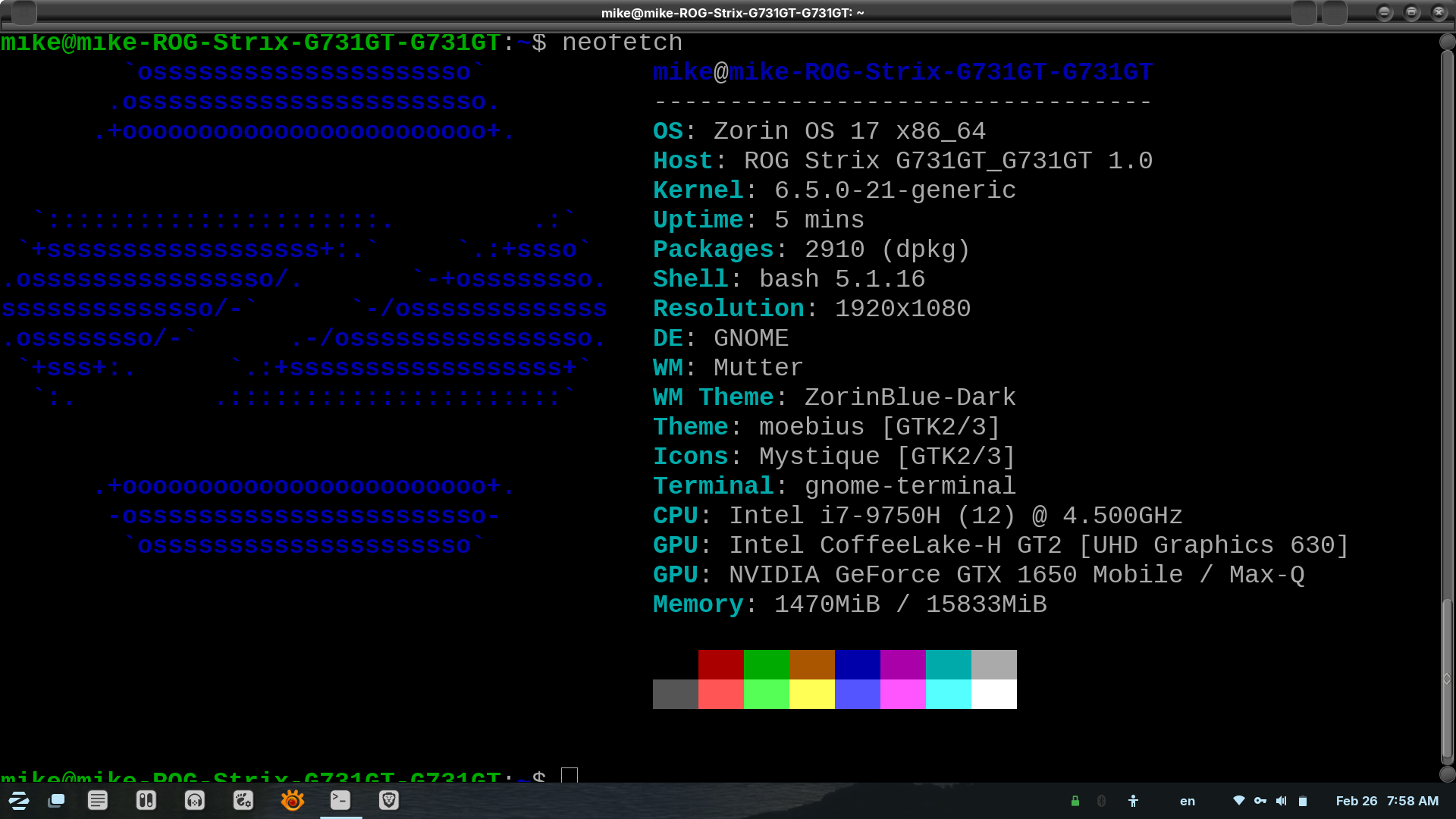Click the "Uptime: 5 mins" line
Viewport: 1456px width, 819px height.
(x=759, y=220)
